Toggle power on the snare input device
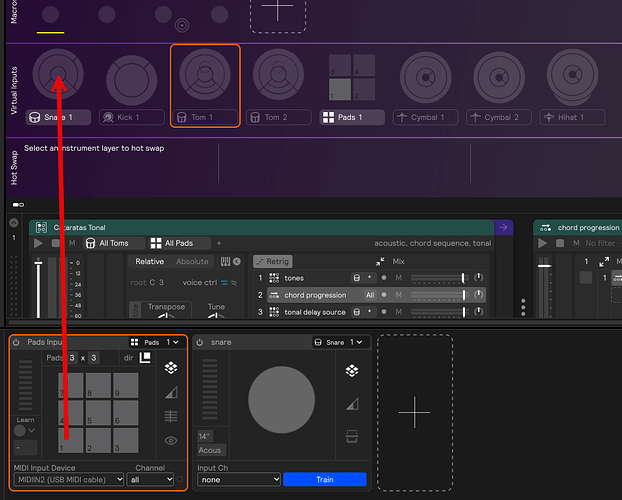Image resolution: width=622 pixels, height=500 pixels. tap(200, 342)
